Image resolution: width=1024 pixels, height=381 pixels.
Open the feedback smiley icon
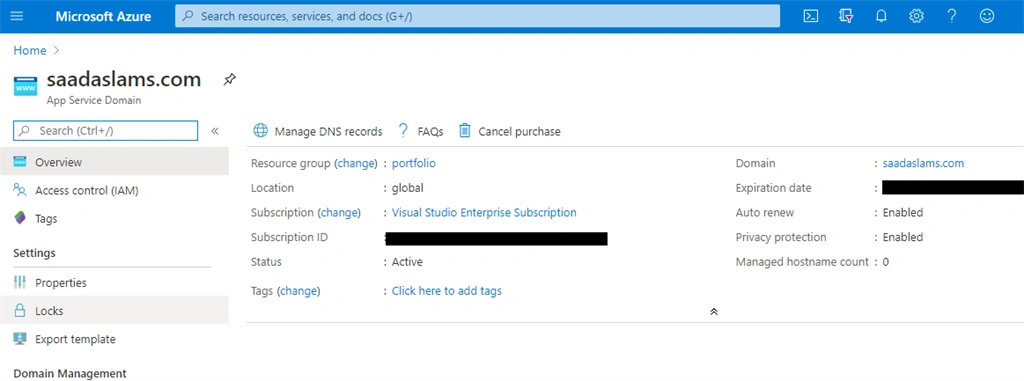tap(987, 16)
